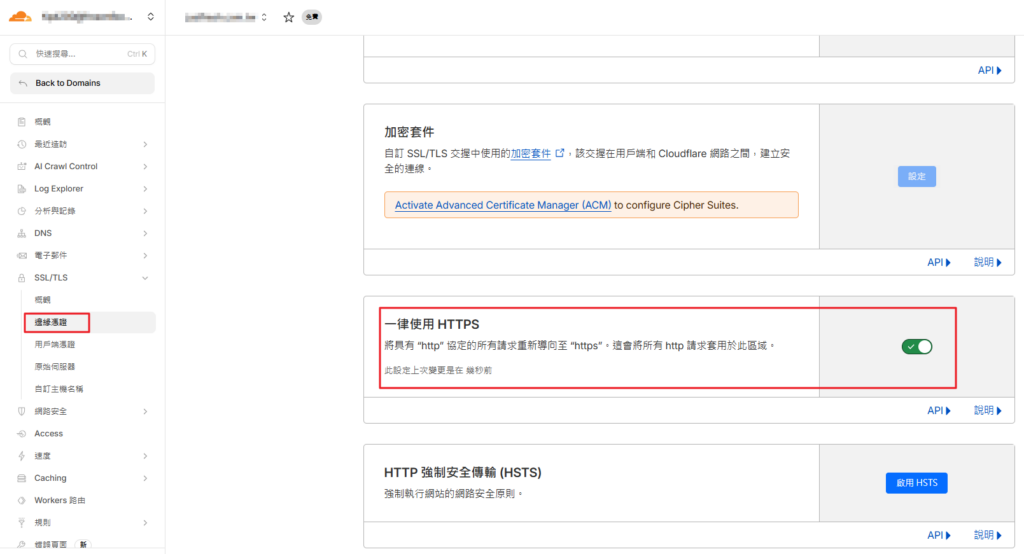The height and width of the screenshot is (554, 1024).
Task: Open 自訂主機名稱 page
Action: pos(59,389)
